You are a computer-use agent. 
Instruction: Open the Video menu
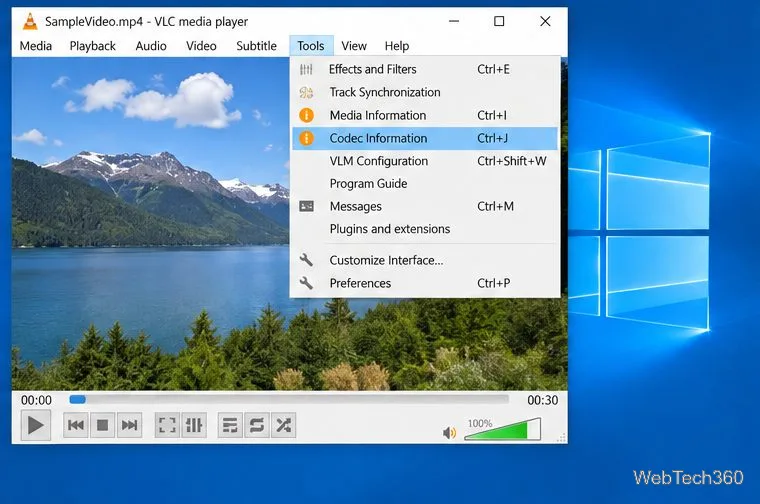point(201,46)
